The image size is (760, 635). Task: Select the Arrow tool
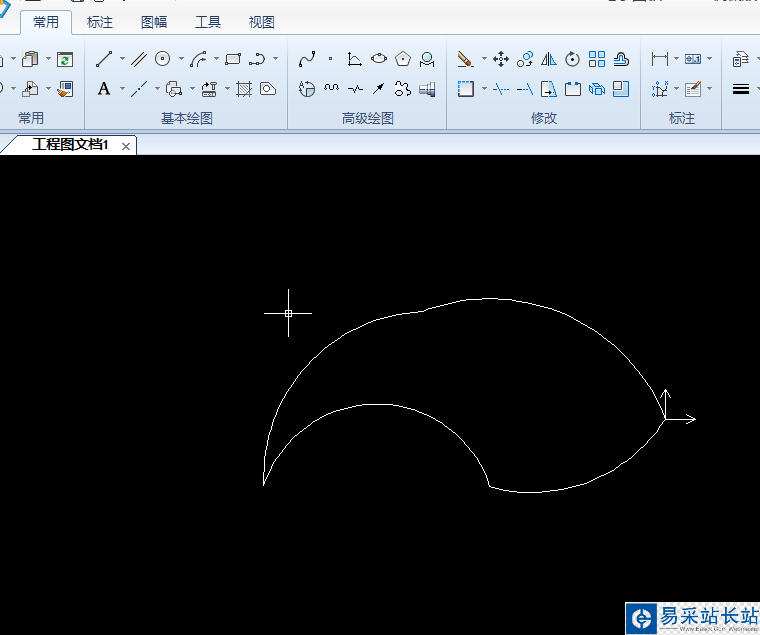[379, 89]
